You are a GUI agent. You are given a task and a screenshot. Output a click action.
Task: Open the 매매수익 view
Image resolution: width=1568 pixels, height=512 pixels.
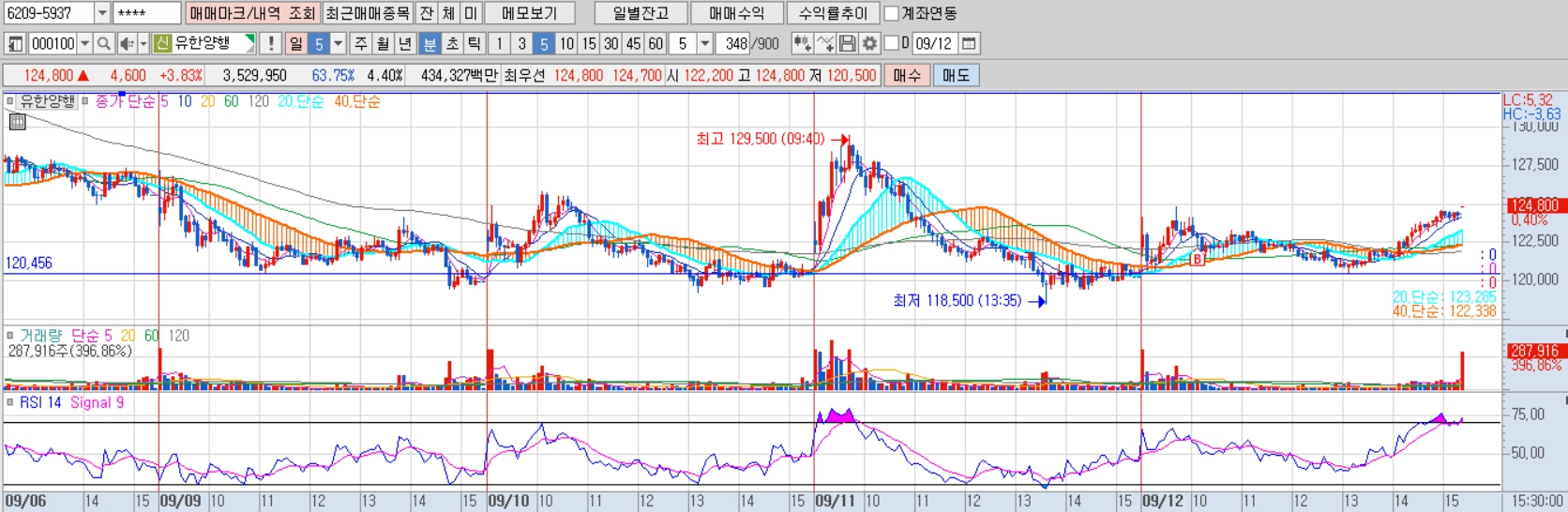[737, 13]
